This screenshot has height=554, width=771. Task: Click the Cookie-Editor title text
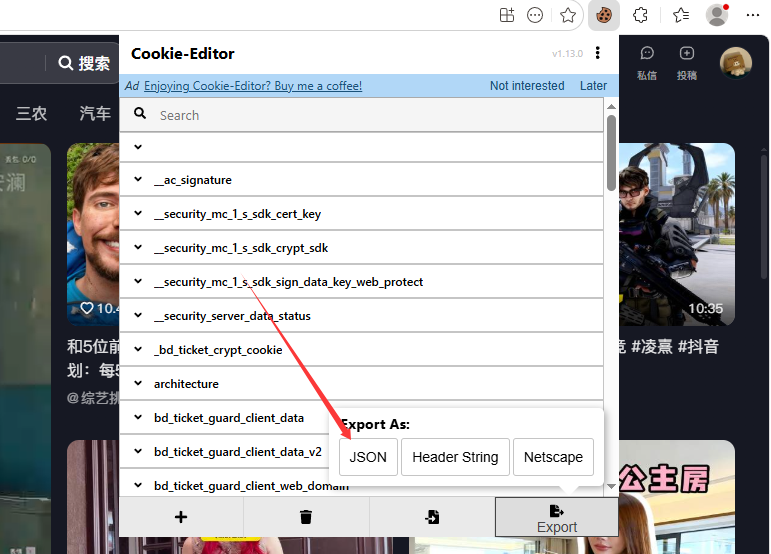182,54
